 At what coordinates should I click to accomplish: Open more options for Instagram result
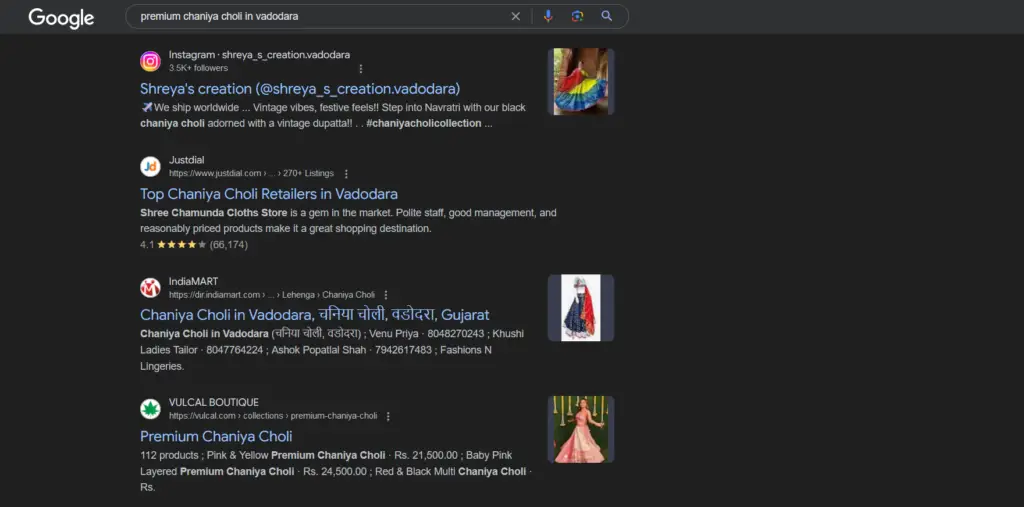360,68
